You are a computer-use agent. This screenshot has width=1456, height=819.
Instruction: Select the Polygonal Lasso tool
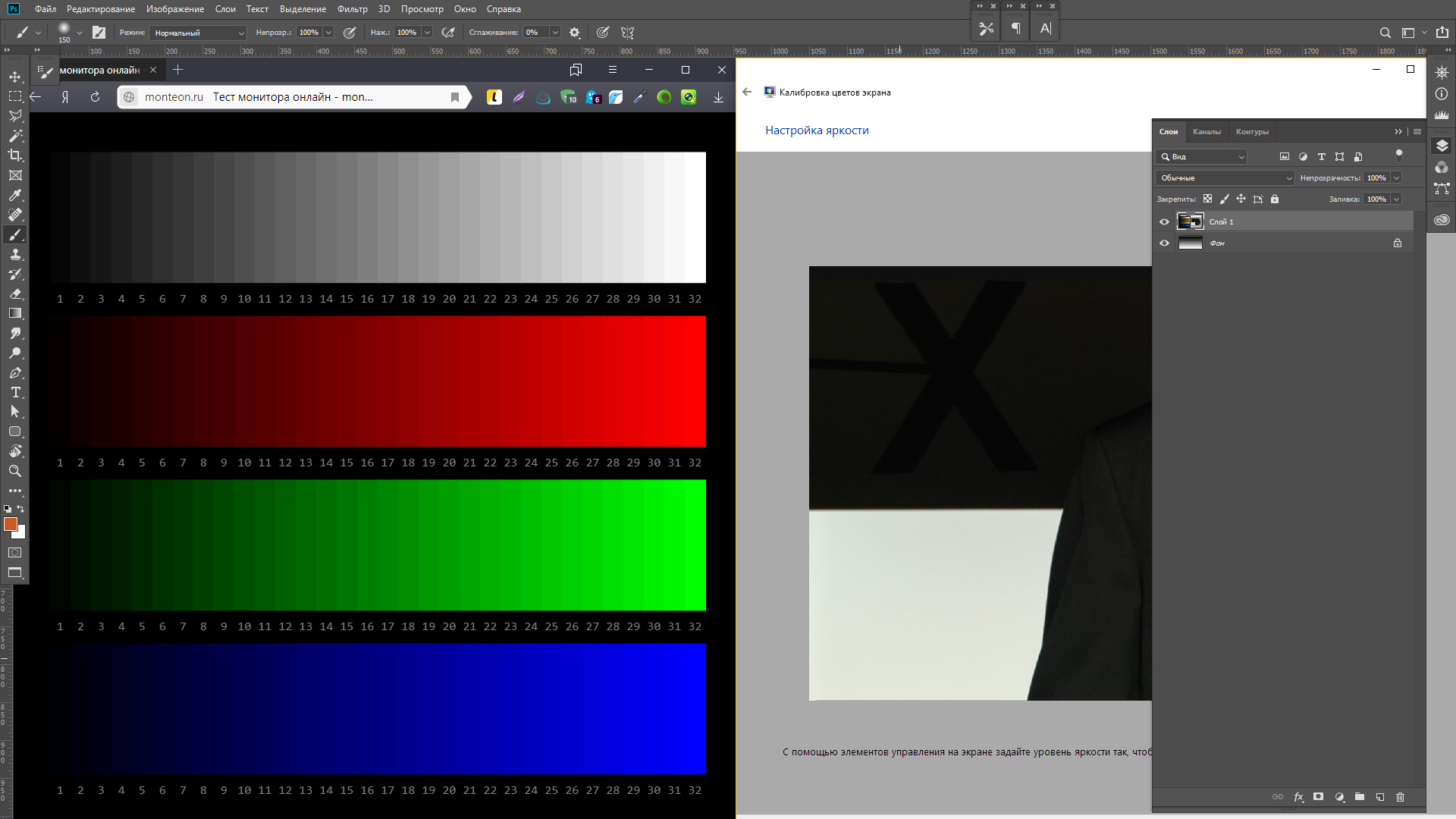[x=15, y=116]
